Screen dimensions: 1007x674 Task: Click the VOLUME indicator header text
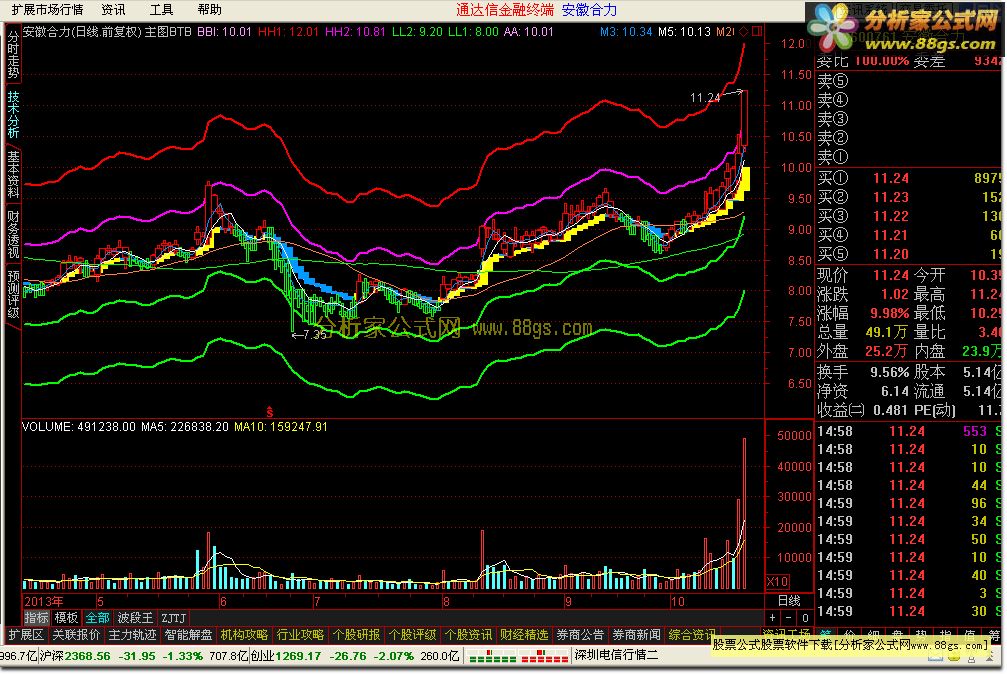pyautogui.click(x=79, y=427)
